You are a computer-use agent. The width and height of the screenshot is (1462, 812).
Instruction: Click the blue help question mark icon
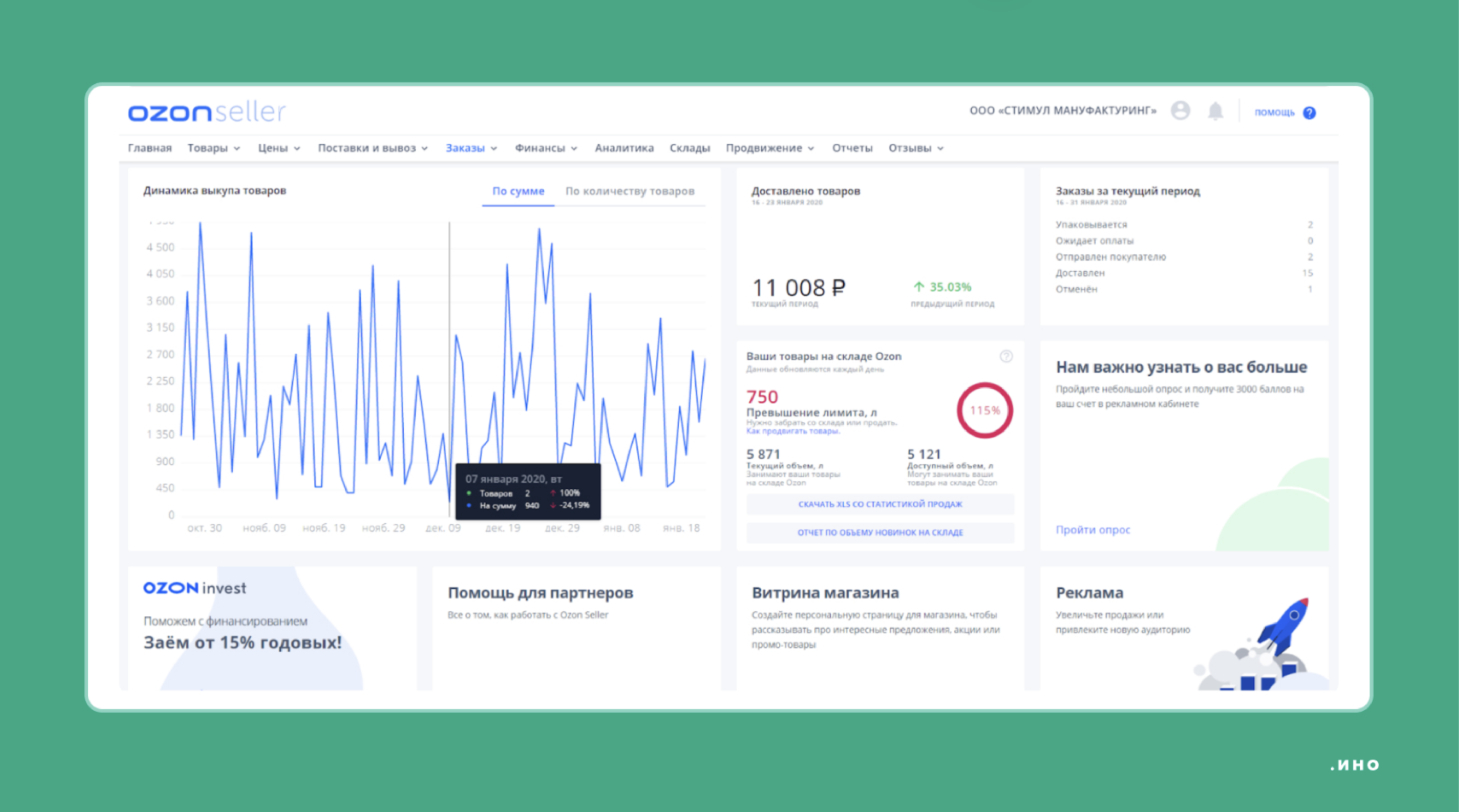(1310, 113)
